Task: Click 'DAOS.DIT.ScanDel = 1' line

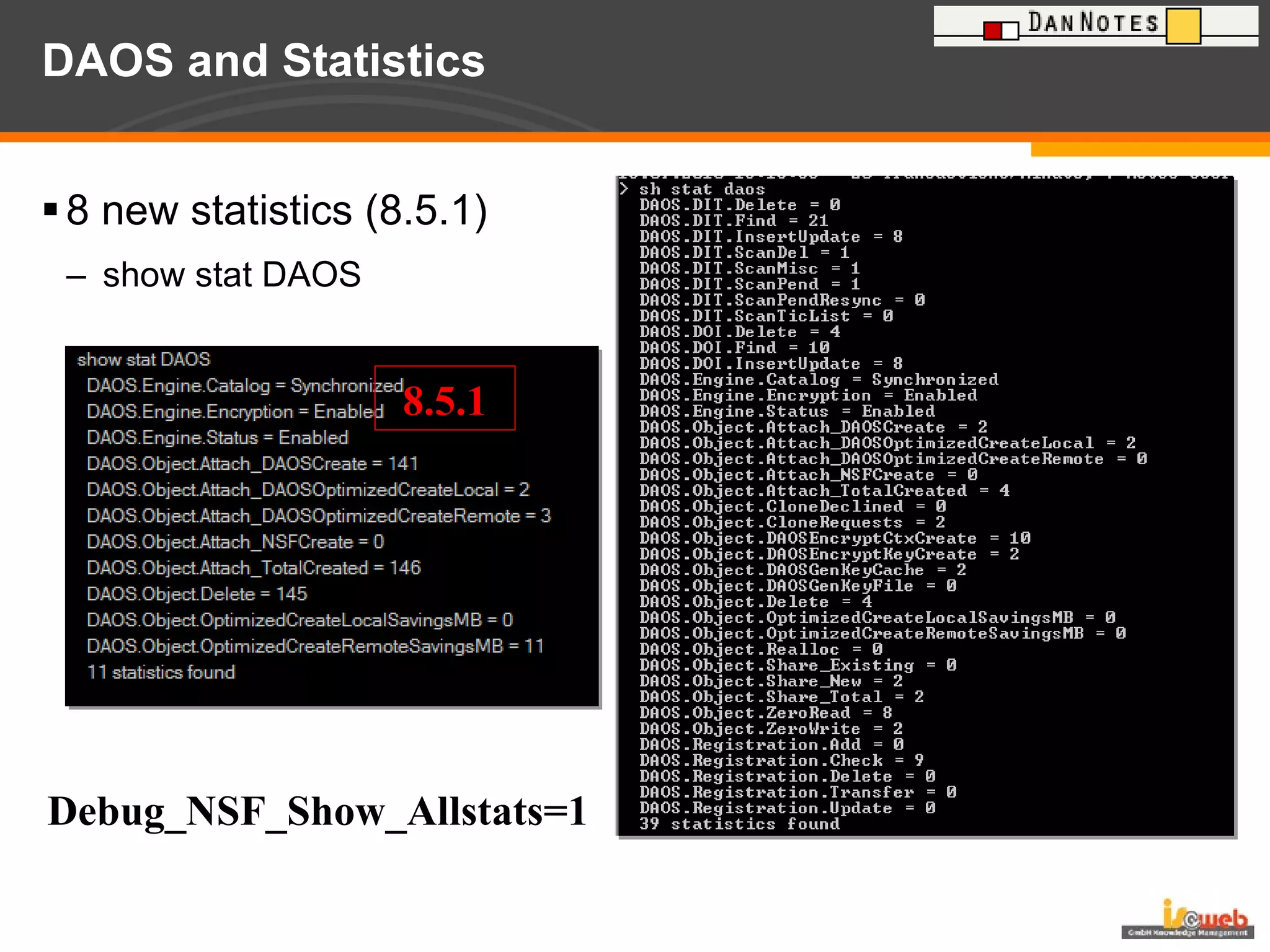Action: point(745,252)
